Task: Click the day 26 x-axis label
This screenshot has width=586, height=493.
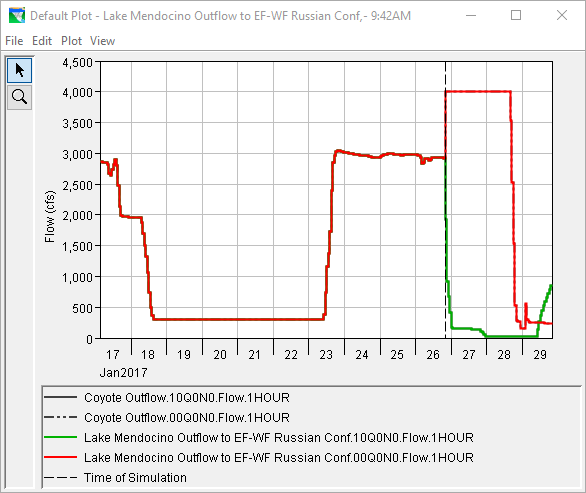Action: (x=433, y=354)
